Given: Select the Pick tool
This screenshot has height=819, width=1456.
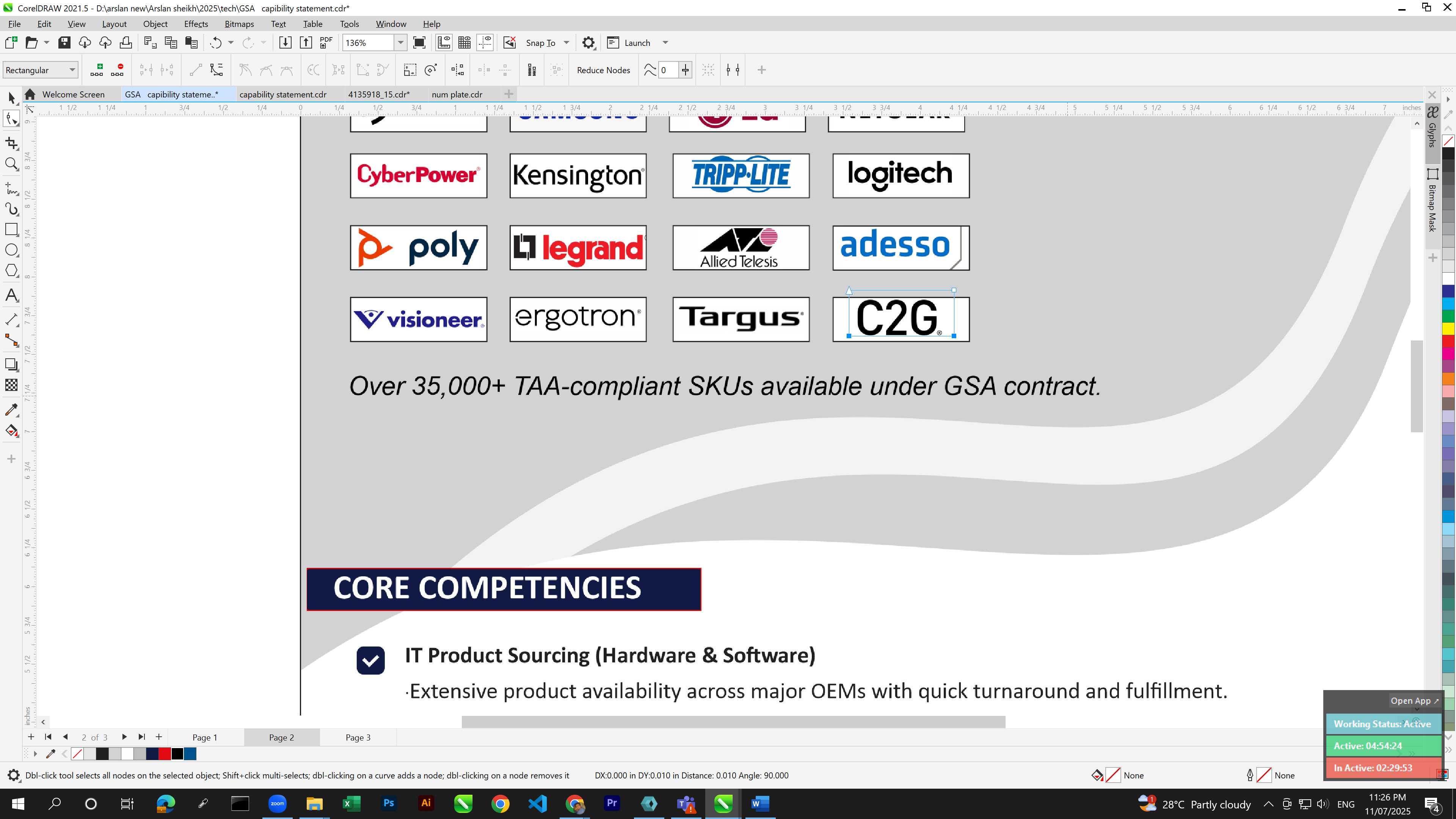Looking at the screenshot, I should point(11,98).
